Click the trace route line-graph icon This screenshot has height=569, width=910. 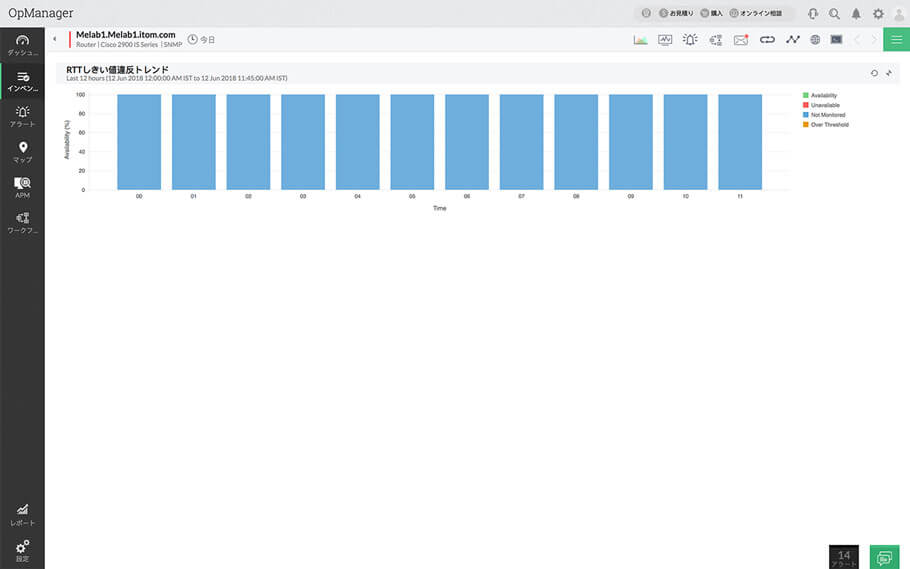pyautogui.click(x=793, y=40)
